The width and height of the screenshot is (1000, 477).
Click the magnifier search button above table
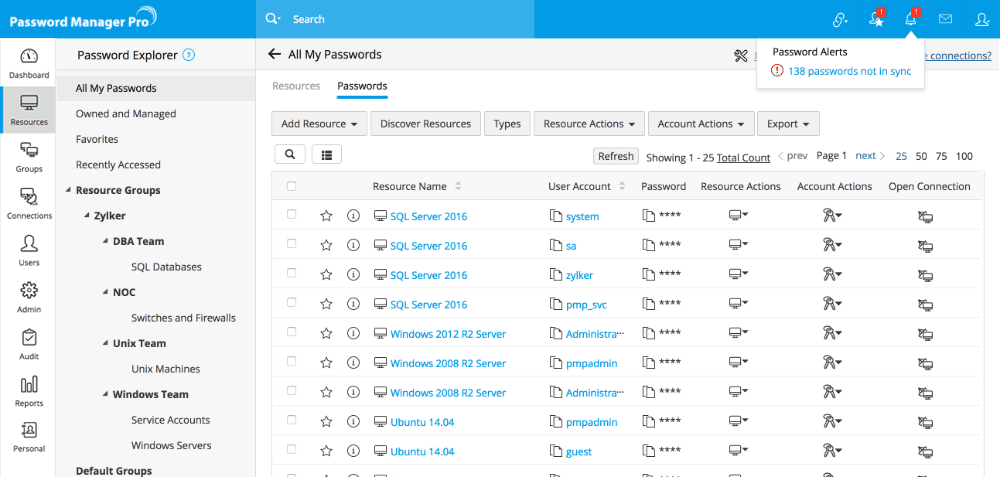click(x=290, y=154)
